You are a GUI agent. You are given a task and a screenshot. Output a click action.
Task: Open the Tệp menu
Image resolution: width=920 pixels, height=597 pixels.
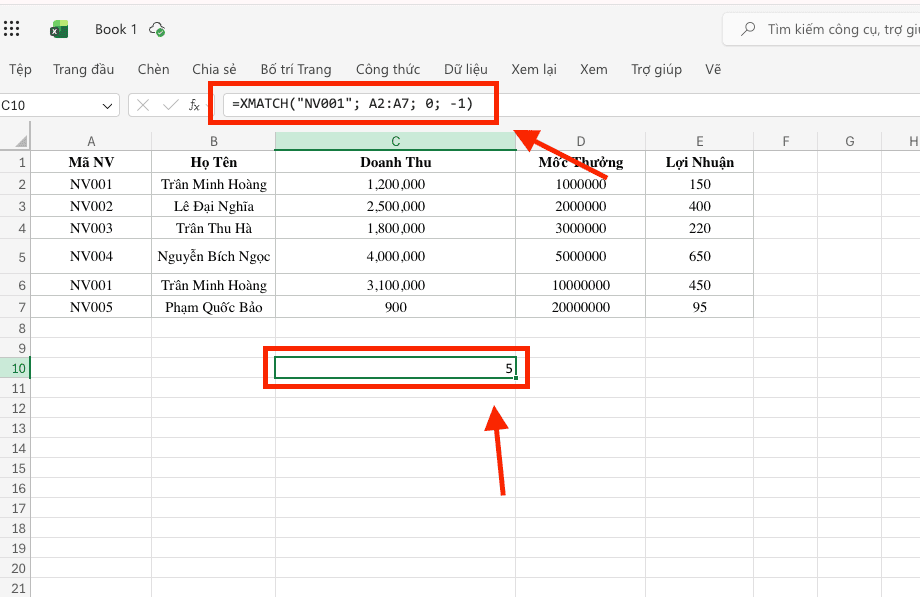(x=20, y=69)
